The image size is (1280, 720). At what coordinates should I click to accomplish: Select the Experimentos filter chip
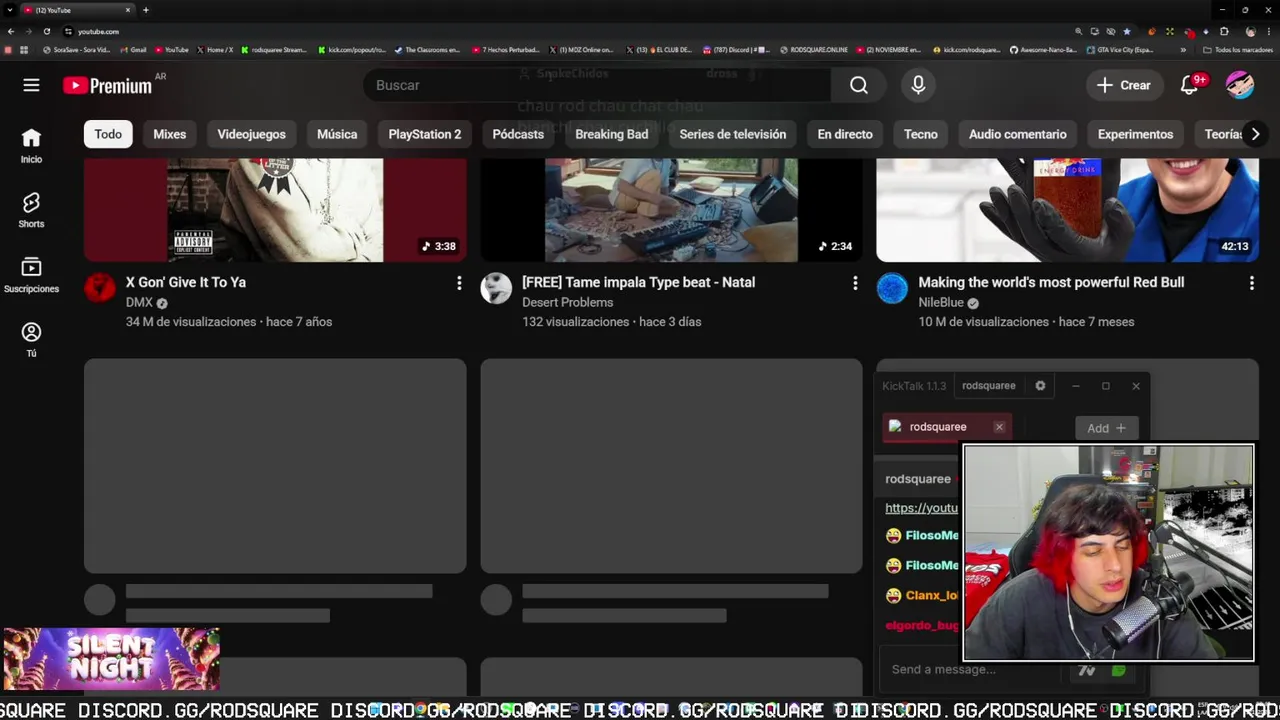pos(1135,134)
